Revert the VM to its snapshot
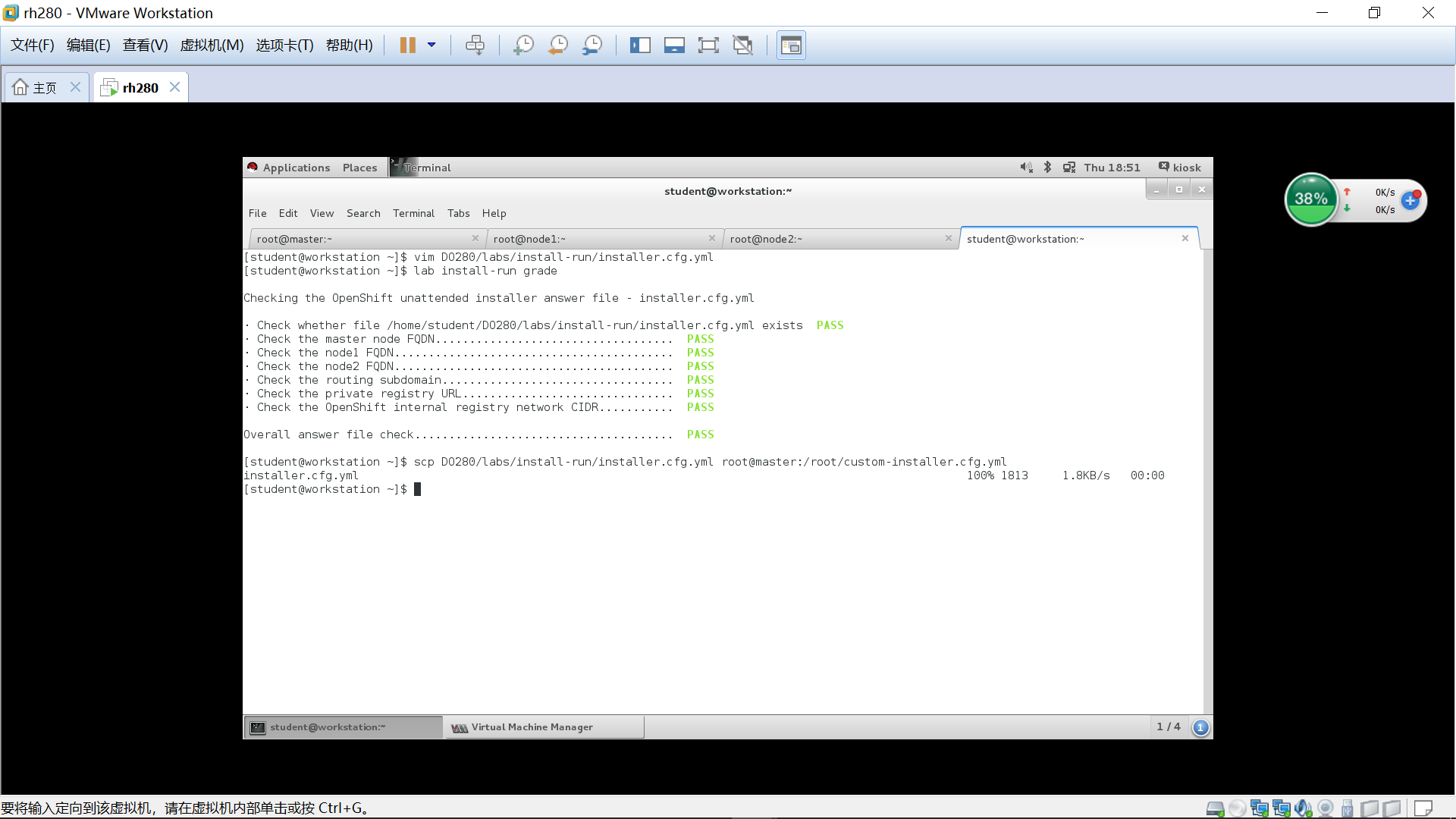This screenshot has height=819, width=1456. point(558,45)
